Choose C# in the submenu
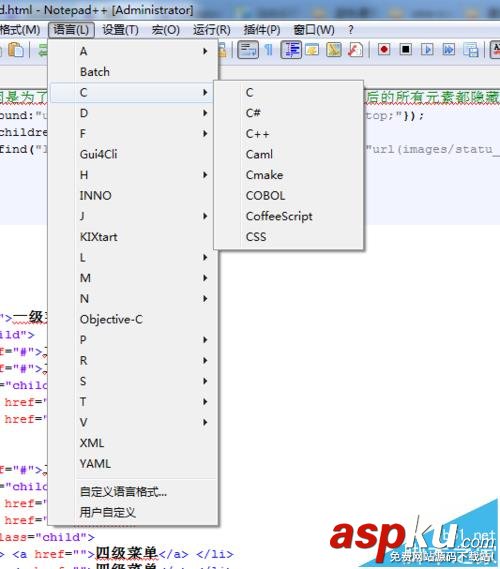Image resolution: width=500 pixels, height=569 pixels. click(x=289, y=113)
